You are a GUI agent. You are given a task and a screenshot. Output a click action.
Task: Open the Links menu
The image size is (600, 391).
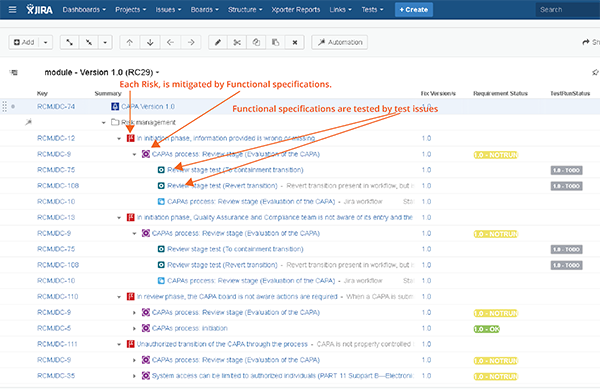pyautogui.click(x=341, y=10)
